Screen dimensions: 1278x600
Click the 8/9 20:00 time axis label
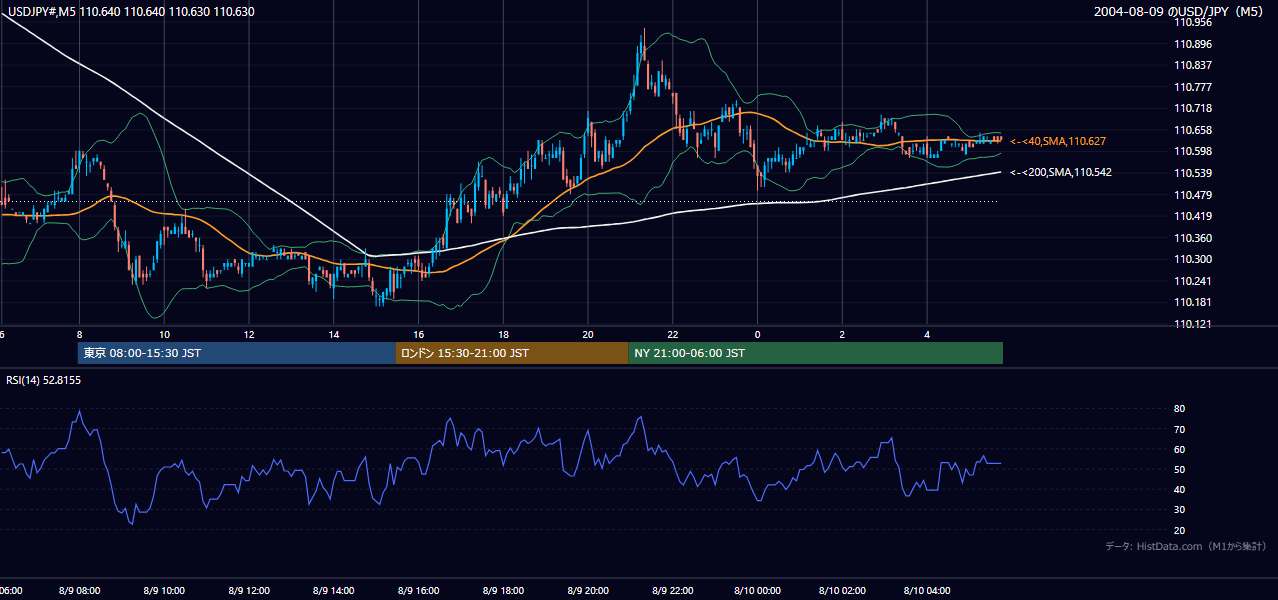[x=588, y=591]
